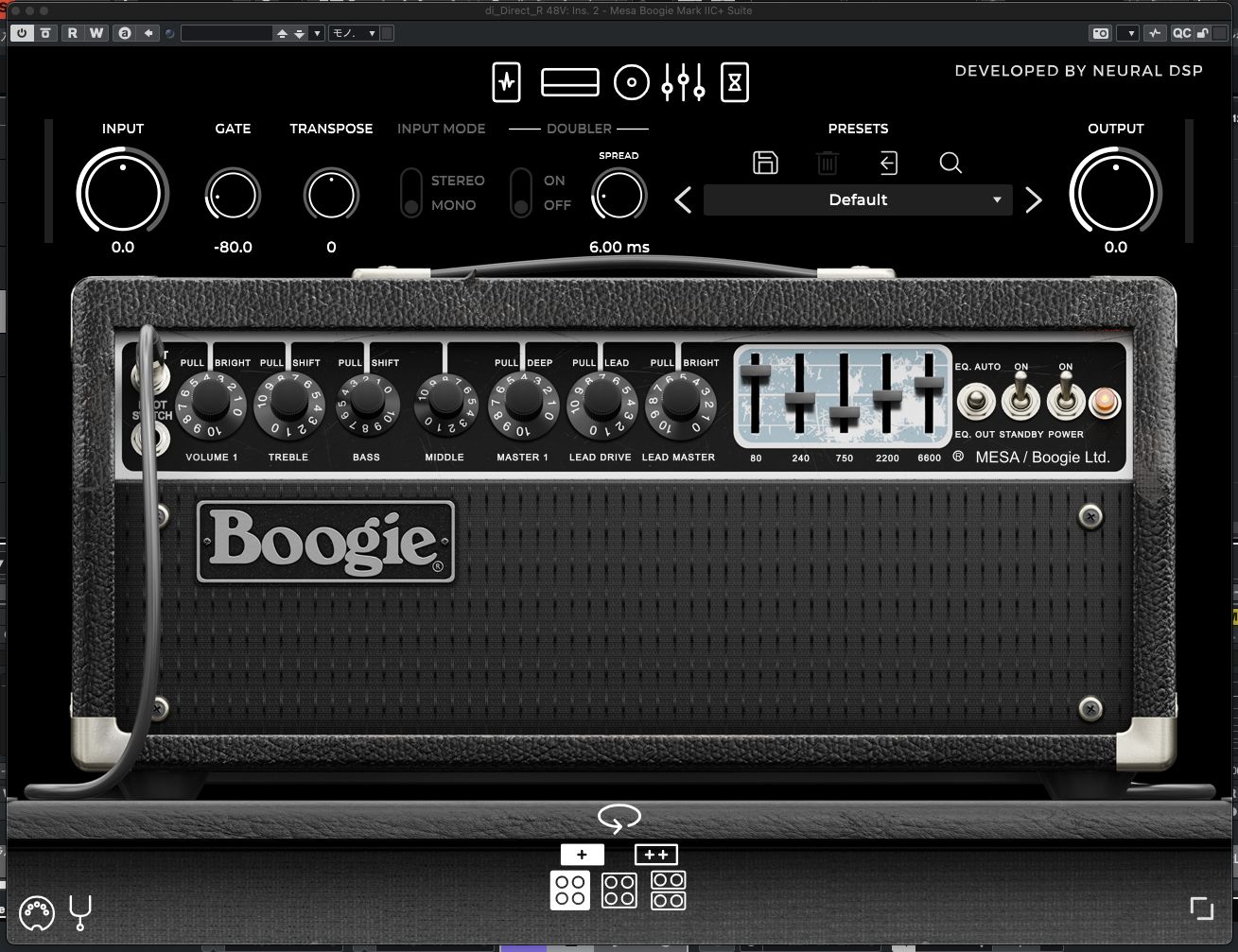The height and width of the screenshot is (952, 1238).
Task: Click the INPUT knob
Action: click(x=123, y=193)
